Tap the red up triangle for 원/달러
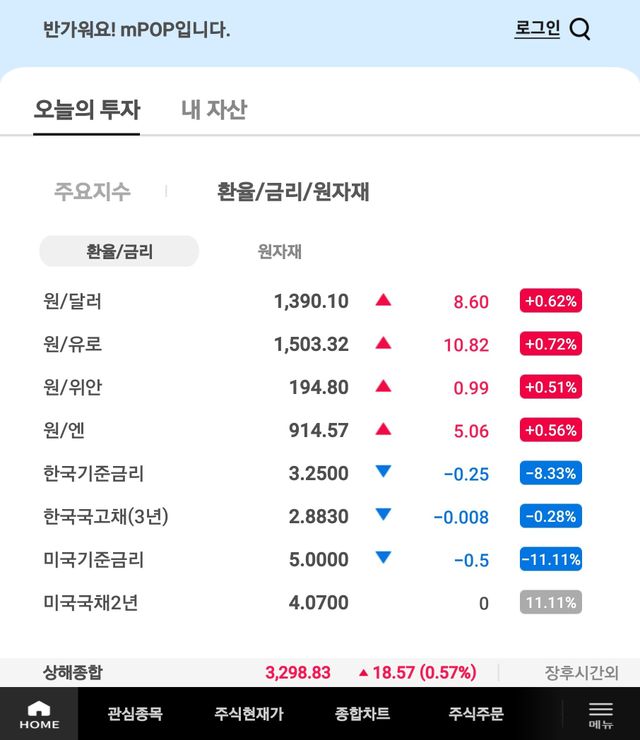The width and height of the screenshot is (640, 740). [383, 300]
